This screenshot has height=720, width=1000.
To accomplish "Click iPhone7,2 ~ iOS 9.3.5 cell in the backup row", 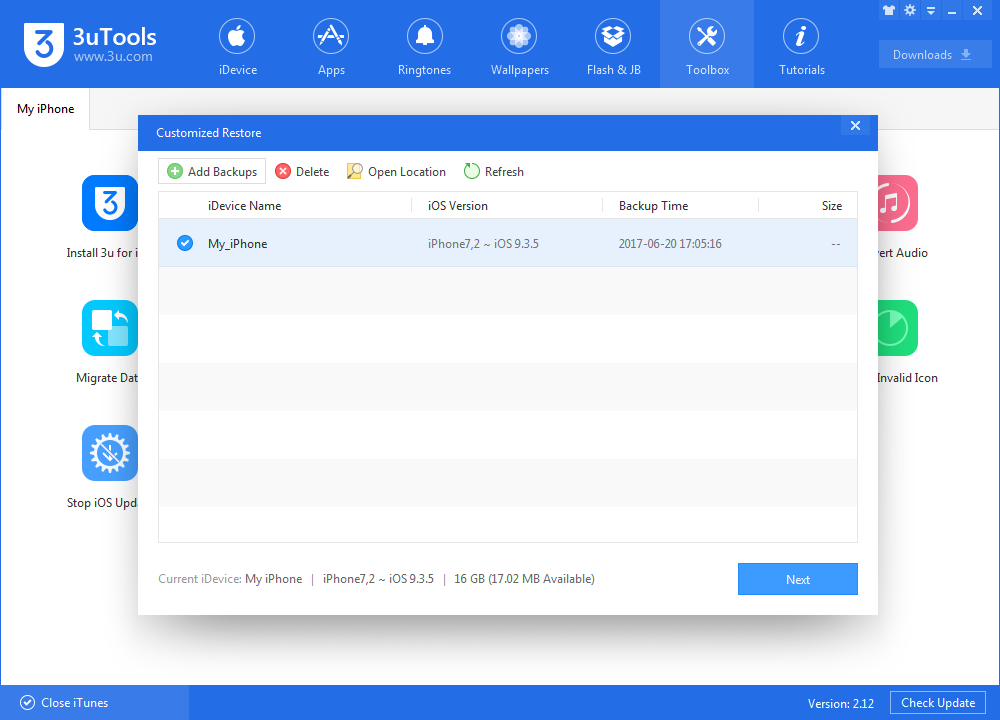I will click(x=483, y=244).
